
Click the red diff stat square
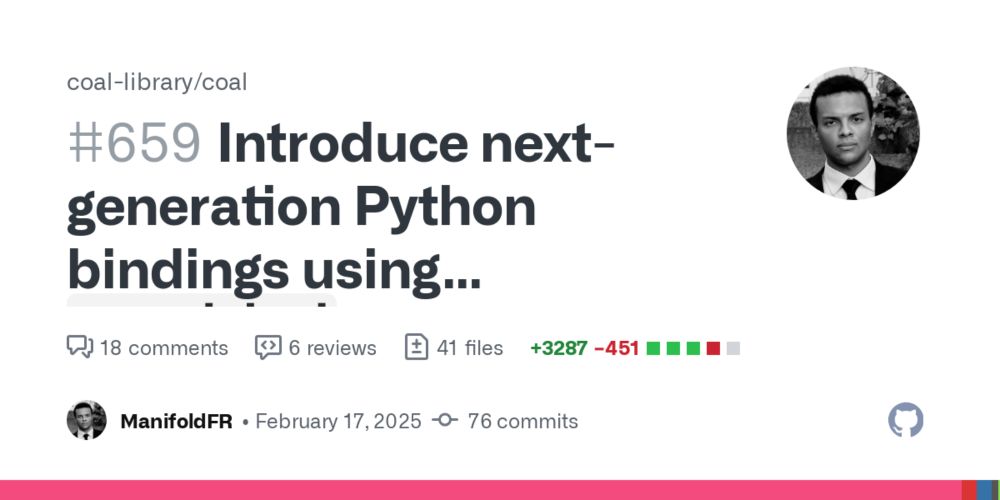tap(713, 348)
